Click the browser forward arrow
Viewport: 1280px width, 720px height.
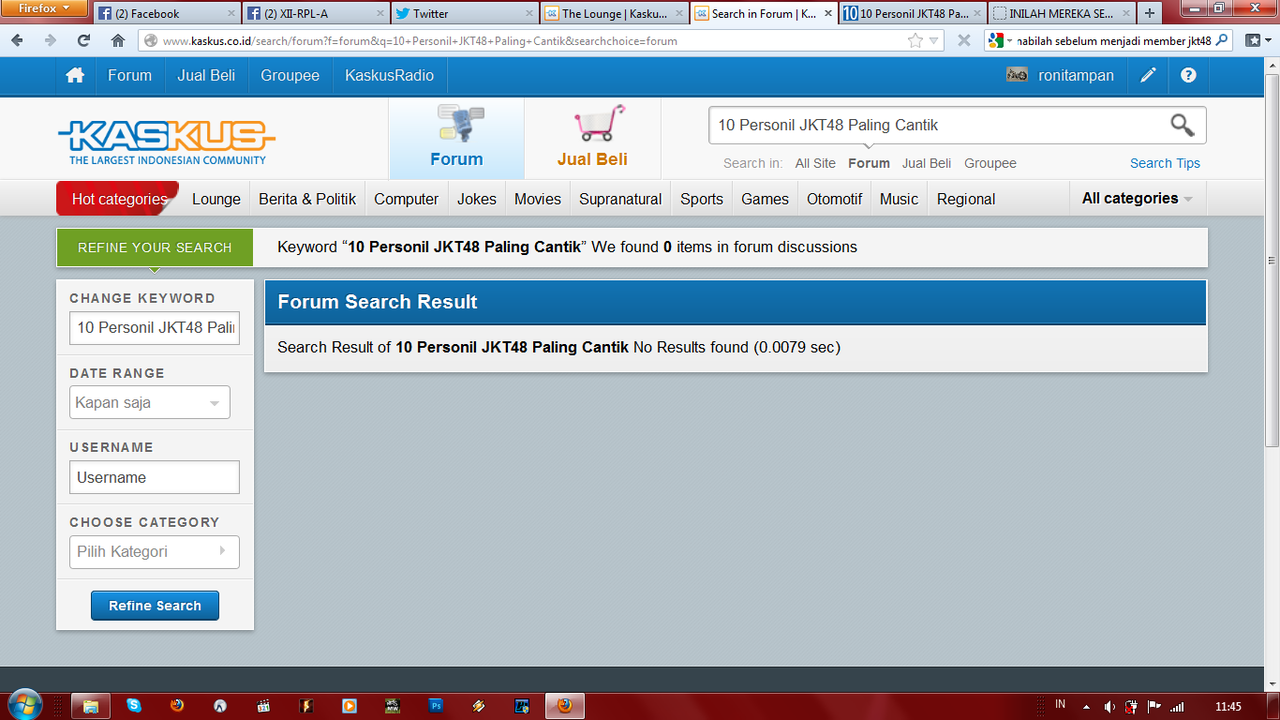50,41
